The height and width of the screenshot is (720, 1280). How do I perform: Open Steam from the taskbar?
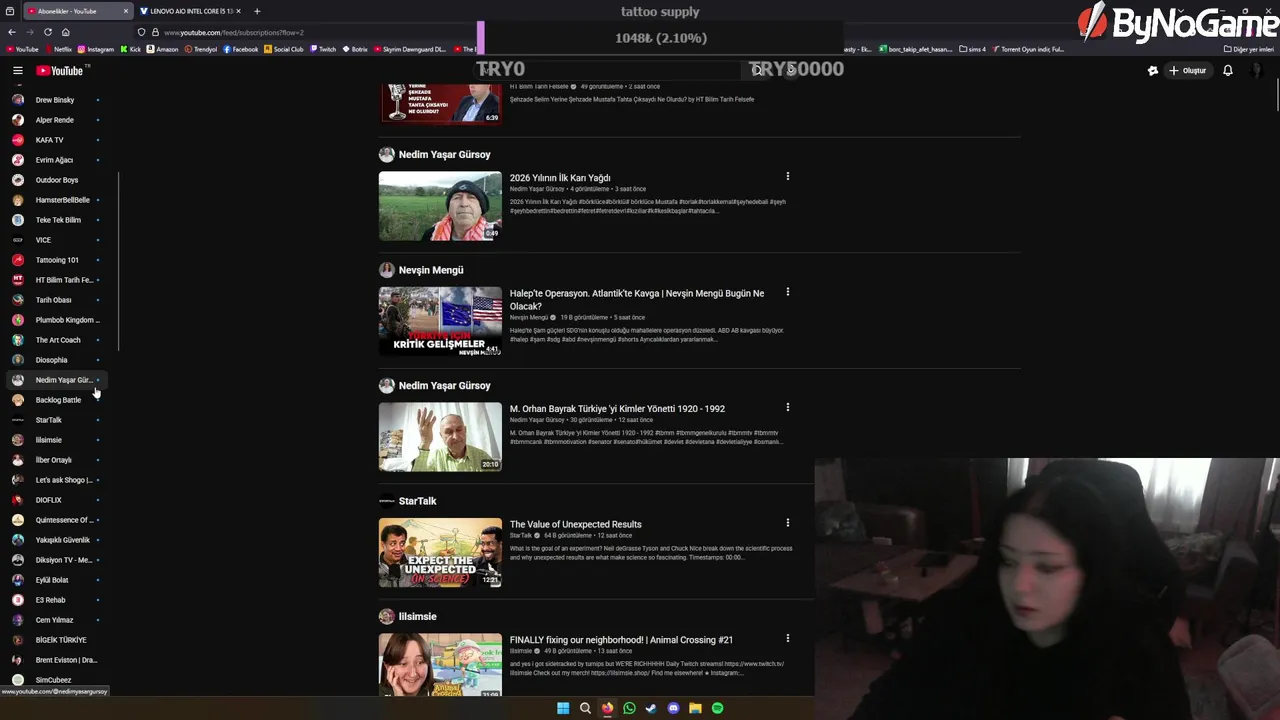(x=651, y=708)
